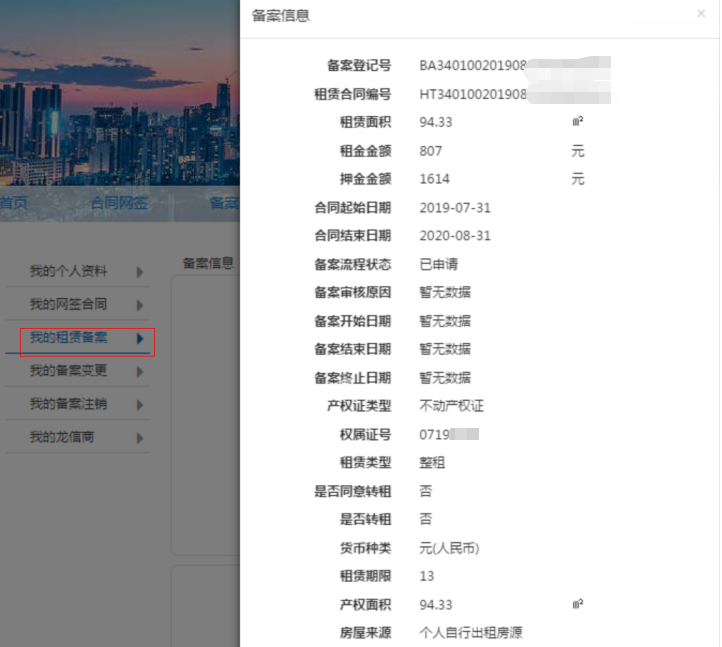The width and height of the screenshot is (722, 647).
Task: Go to 我的备案注销 section
Action: pyautogui.click(x=68, y=405)
